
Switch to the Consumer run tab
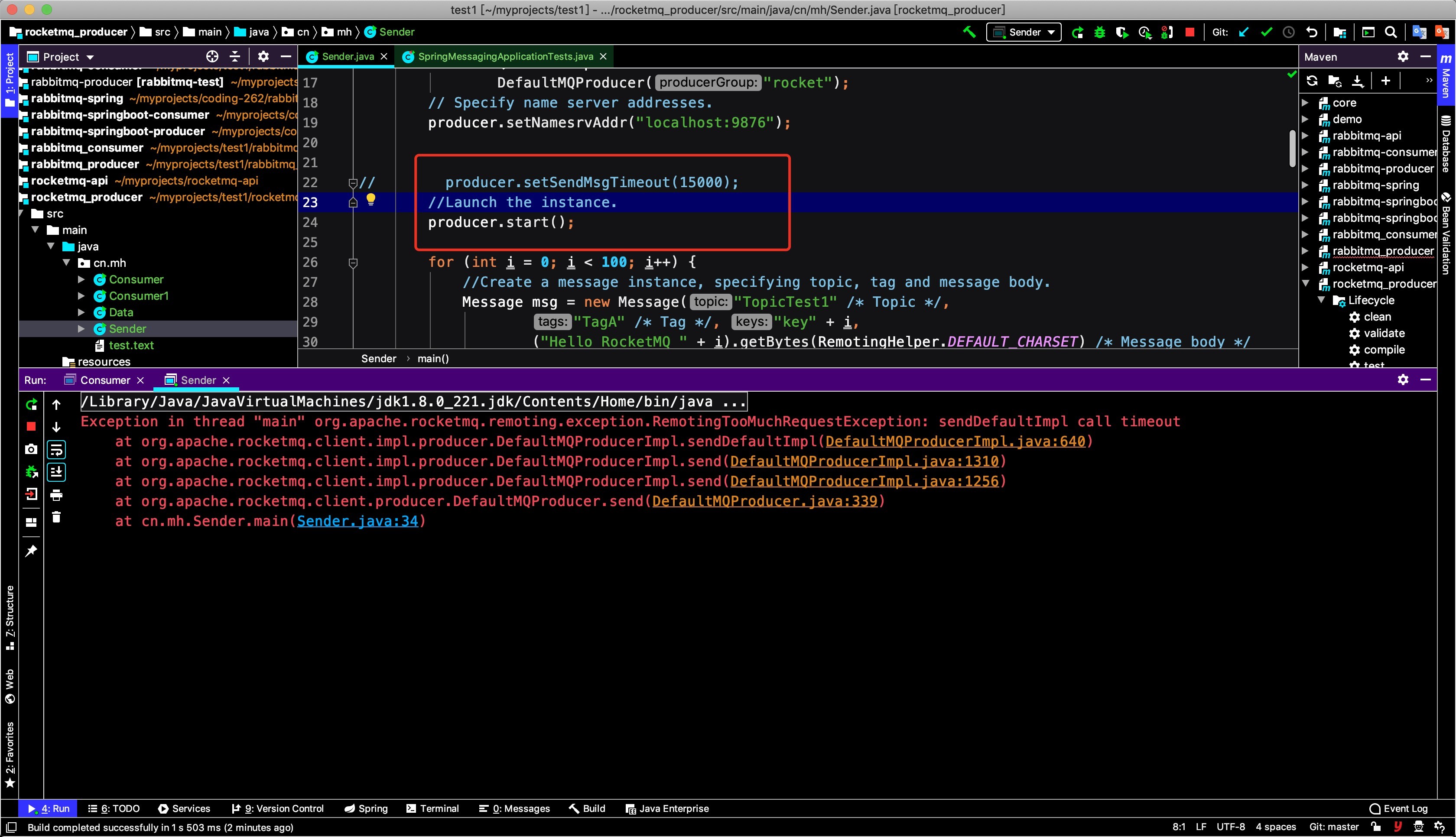(104, 380)
